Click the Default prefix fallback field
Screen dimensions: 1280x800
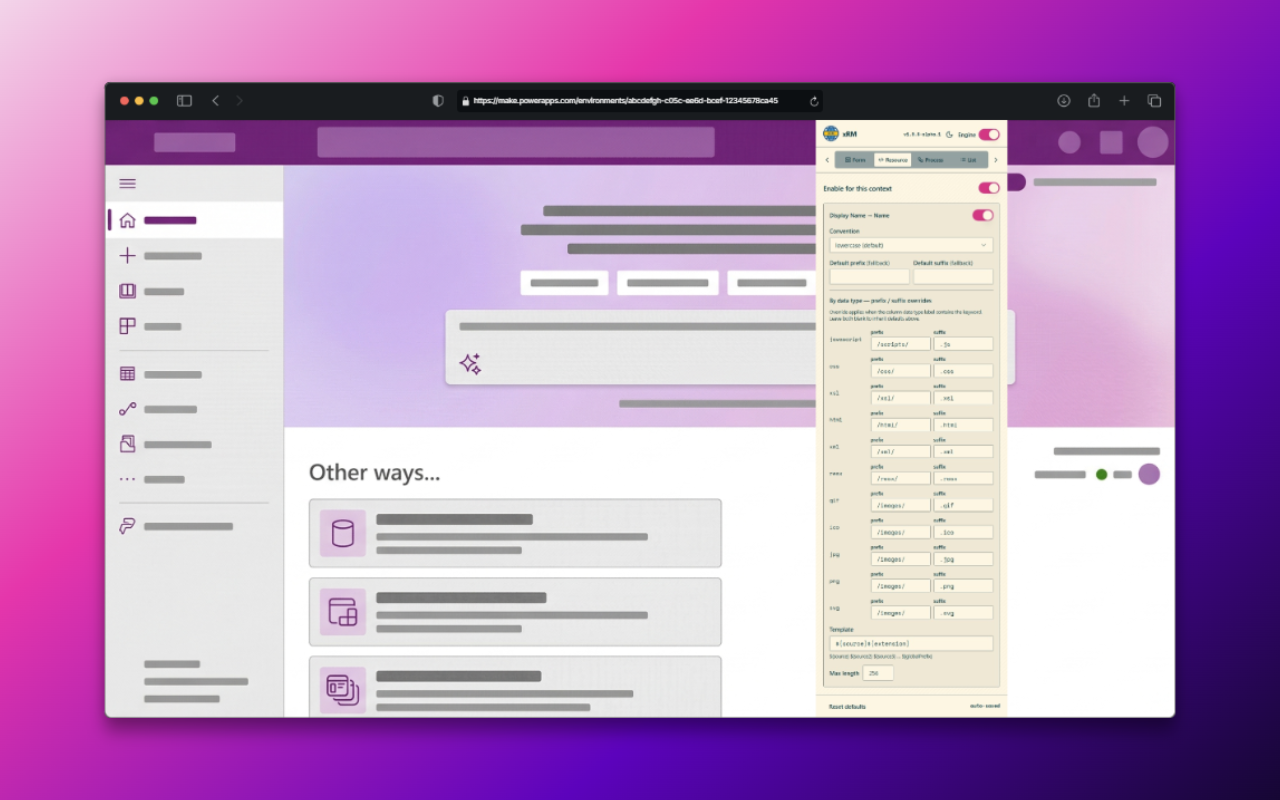coord(870,276)
